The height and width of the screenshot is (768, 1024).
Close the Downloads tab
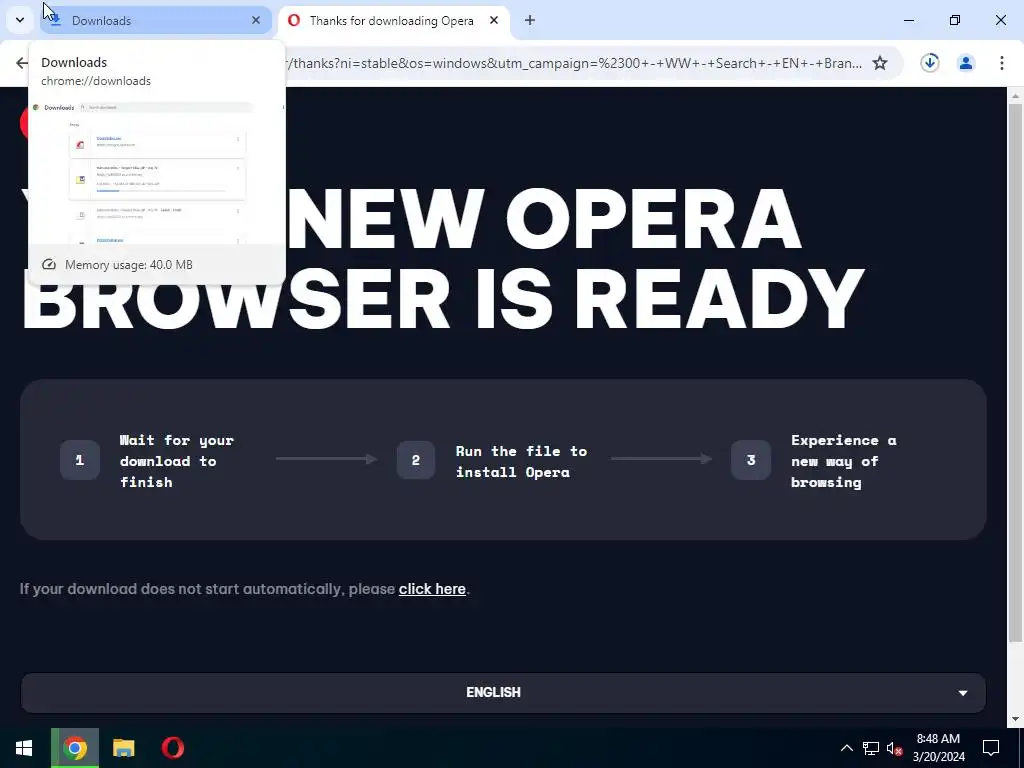click(x=256, y=20)
